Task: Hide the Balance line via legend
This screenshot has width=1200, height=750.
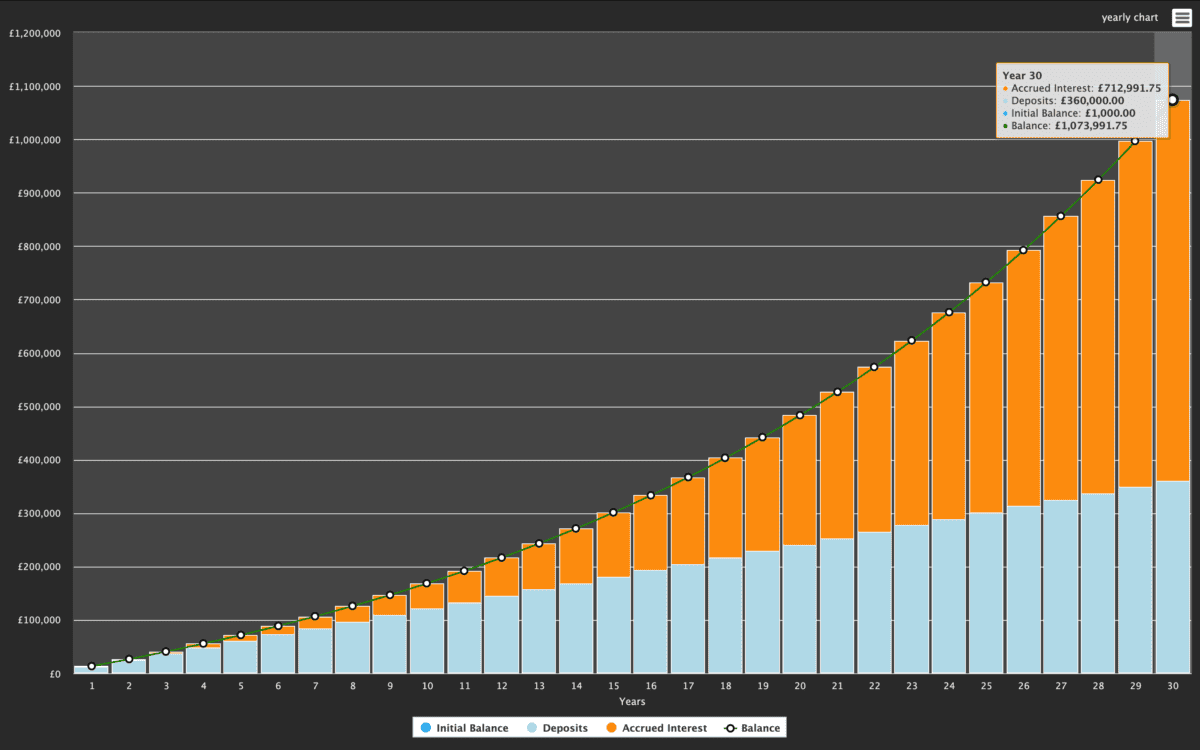Action: pos(751,728)
